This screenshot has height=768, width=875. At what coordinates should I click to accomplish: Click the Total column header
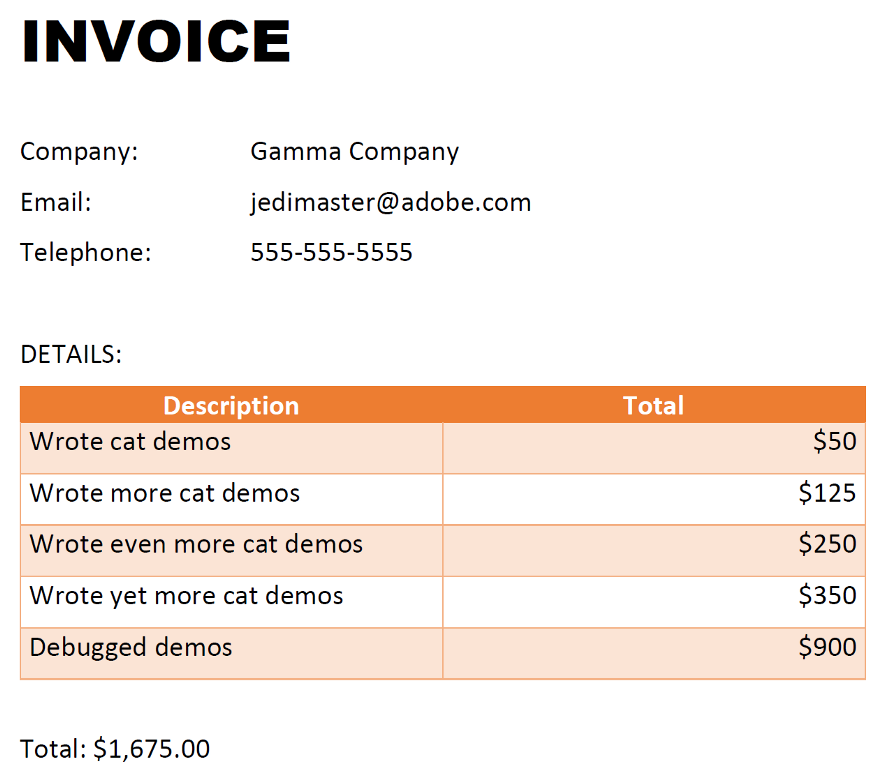653,405
